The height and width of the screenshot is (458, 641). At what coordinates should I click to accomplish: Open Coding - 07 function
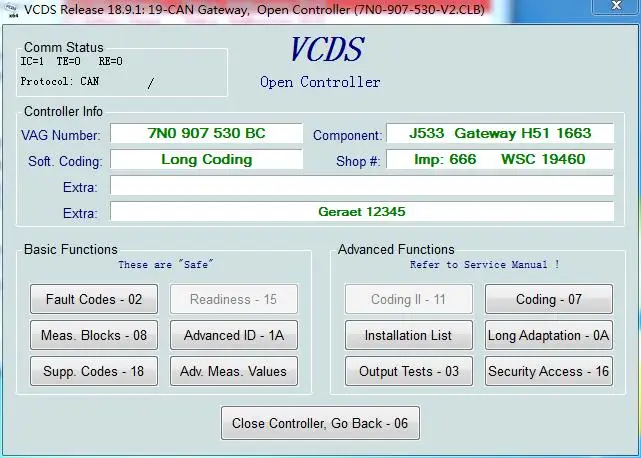point(549,299)
